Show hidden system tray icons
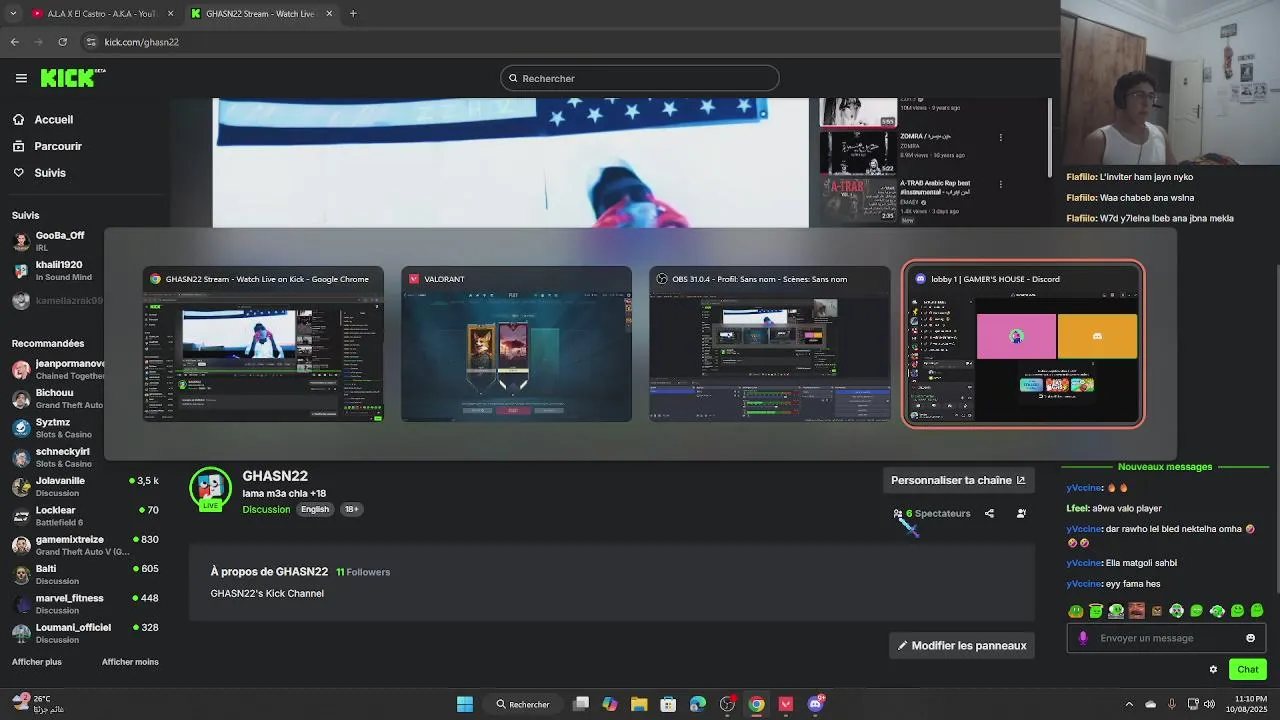Image resolution: width=1280 pixels, height=720 pixels. coord(1129,704)
